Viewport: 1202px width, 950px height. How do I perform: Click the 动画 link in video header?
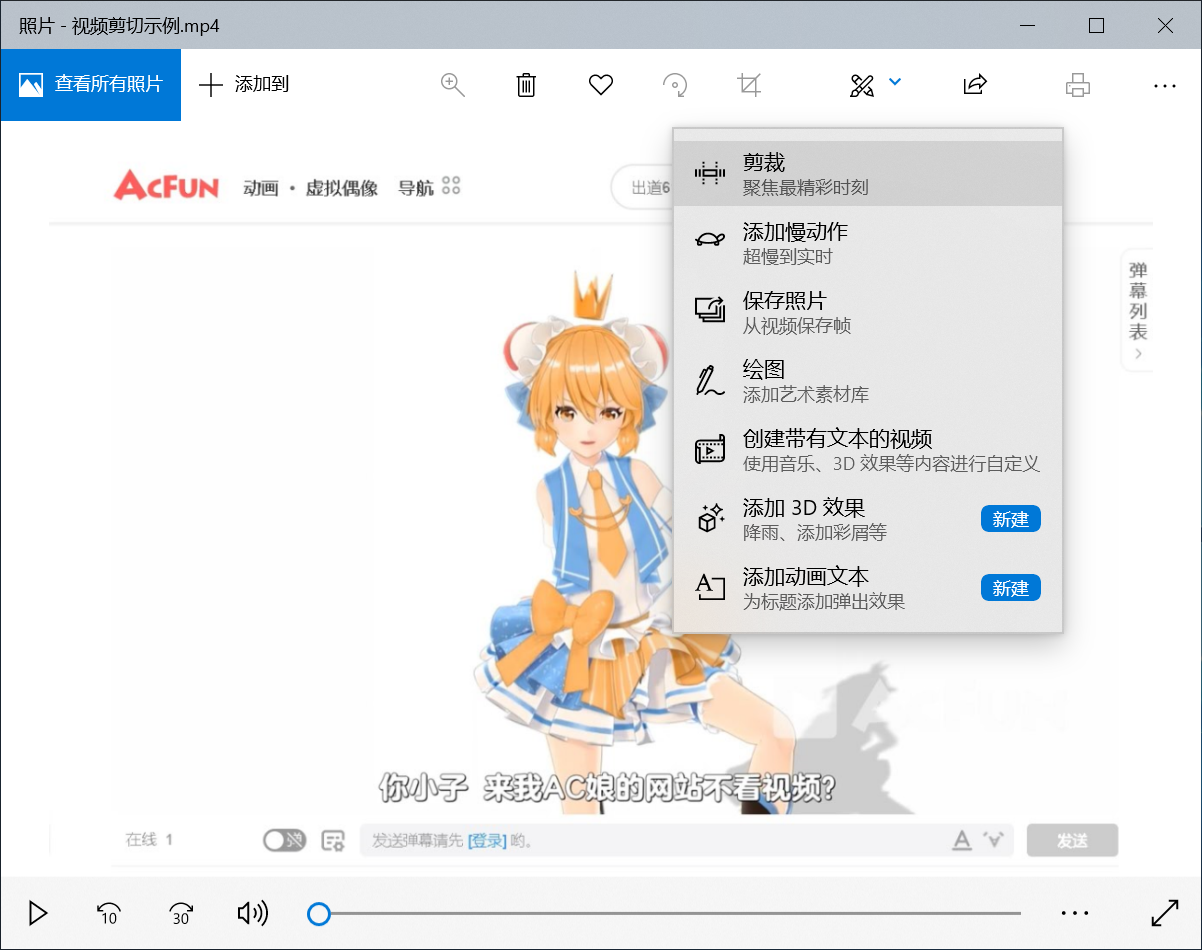(261, 188)
